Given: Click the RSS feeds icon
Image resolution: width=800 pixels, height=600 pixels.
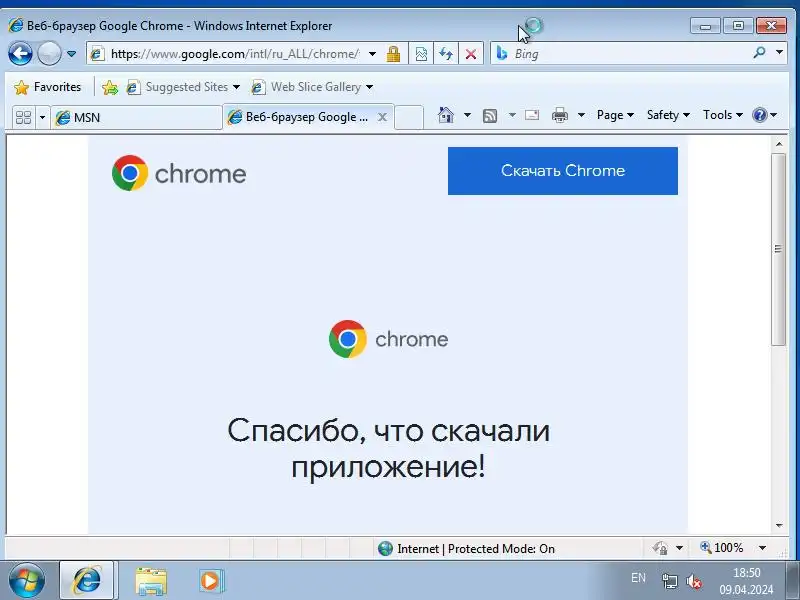Looking at the screenshot, I should (490, 116).
